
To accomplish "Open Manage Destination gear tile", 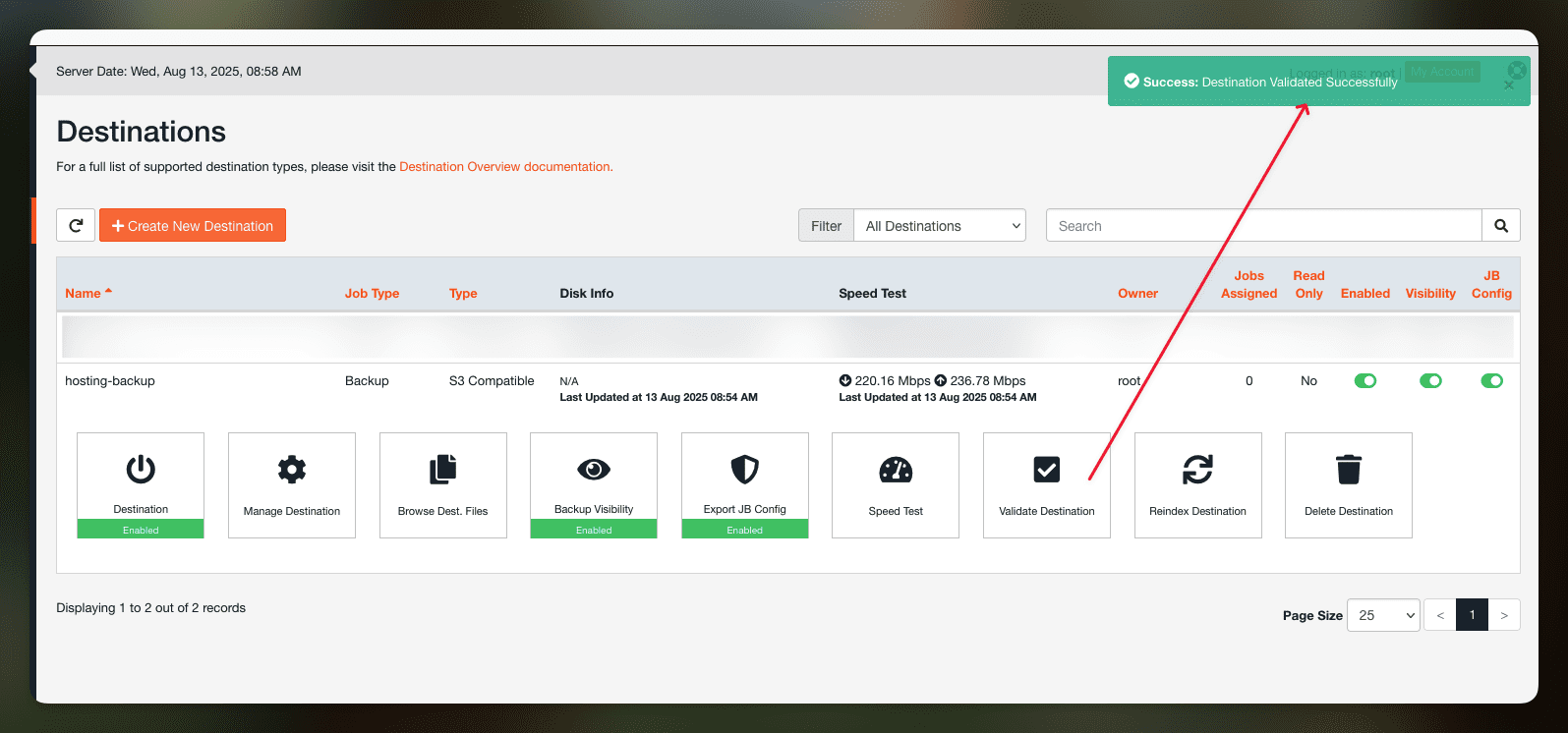I will click(x=292, y=485).
